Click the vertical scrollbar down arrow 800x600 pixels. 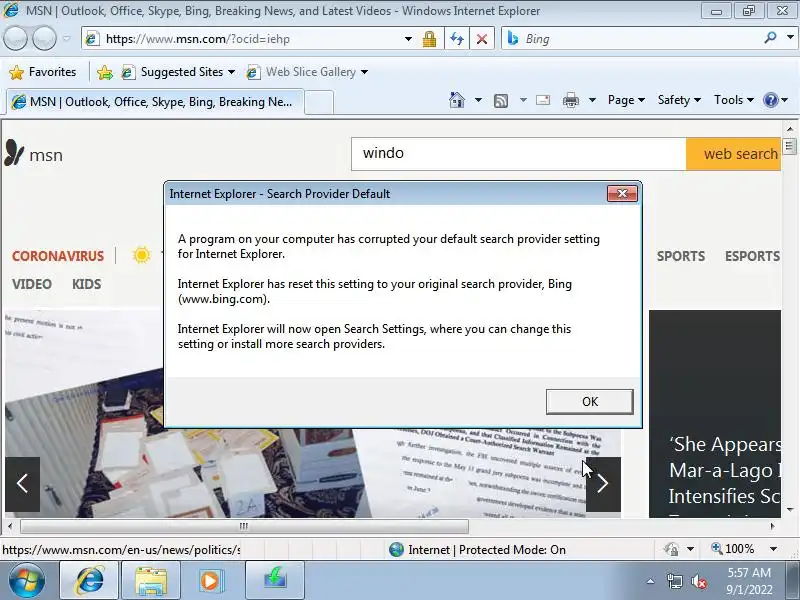(790, 509)
